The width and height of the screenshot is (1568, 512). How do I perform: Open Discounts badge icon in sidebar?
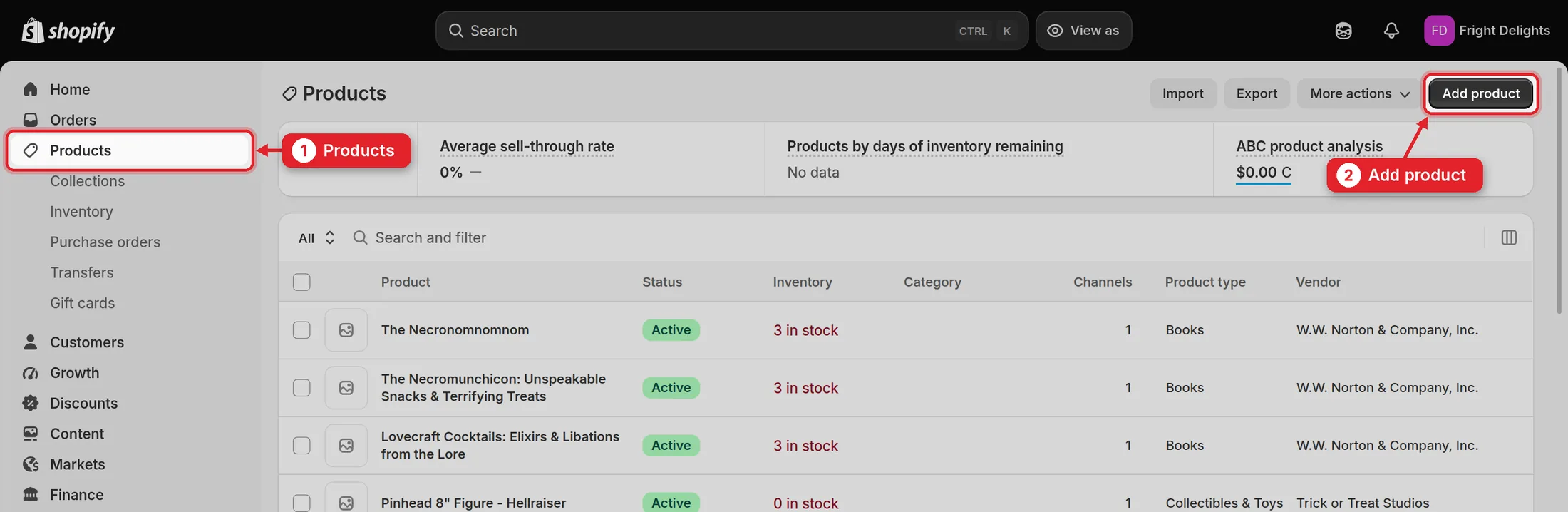[30, 403]
